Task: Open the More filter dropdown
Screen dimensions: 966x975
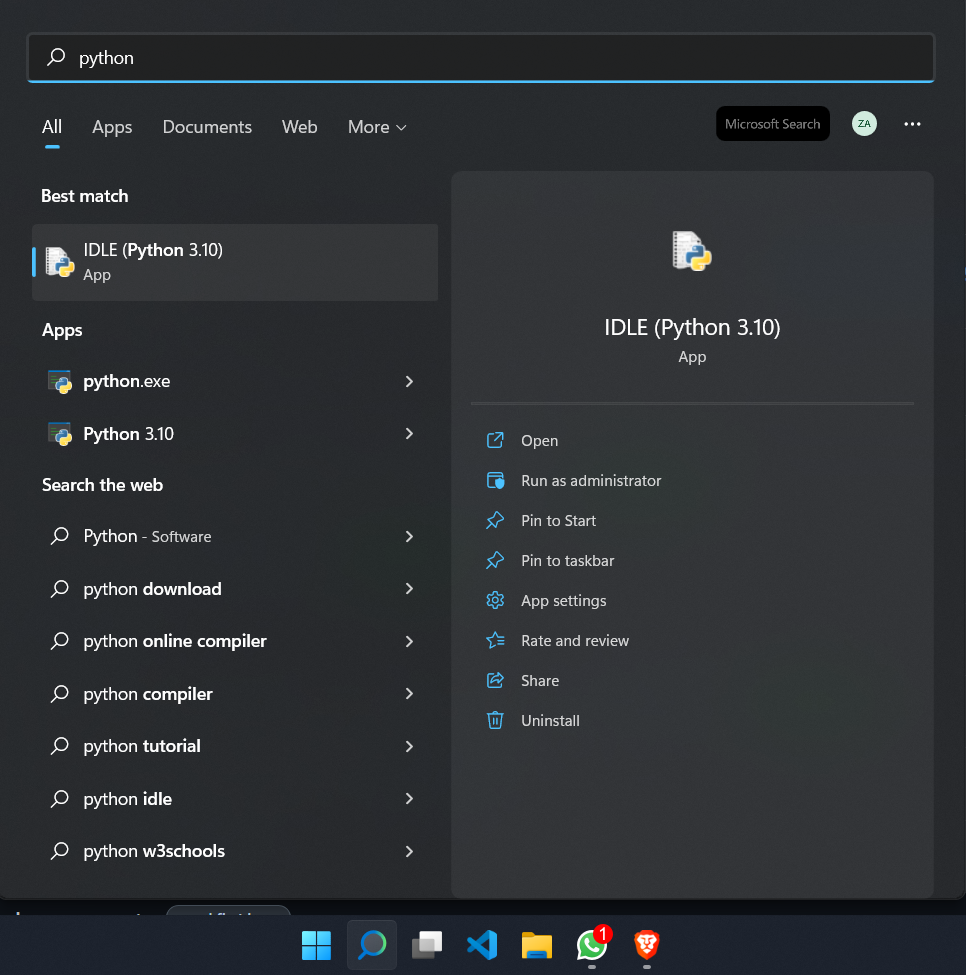Action: [x=377, y=127]
